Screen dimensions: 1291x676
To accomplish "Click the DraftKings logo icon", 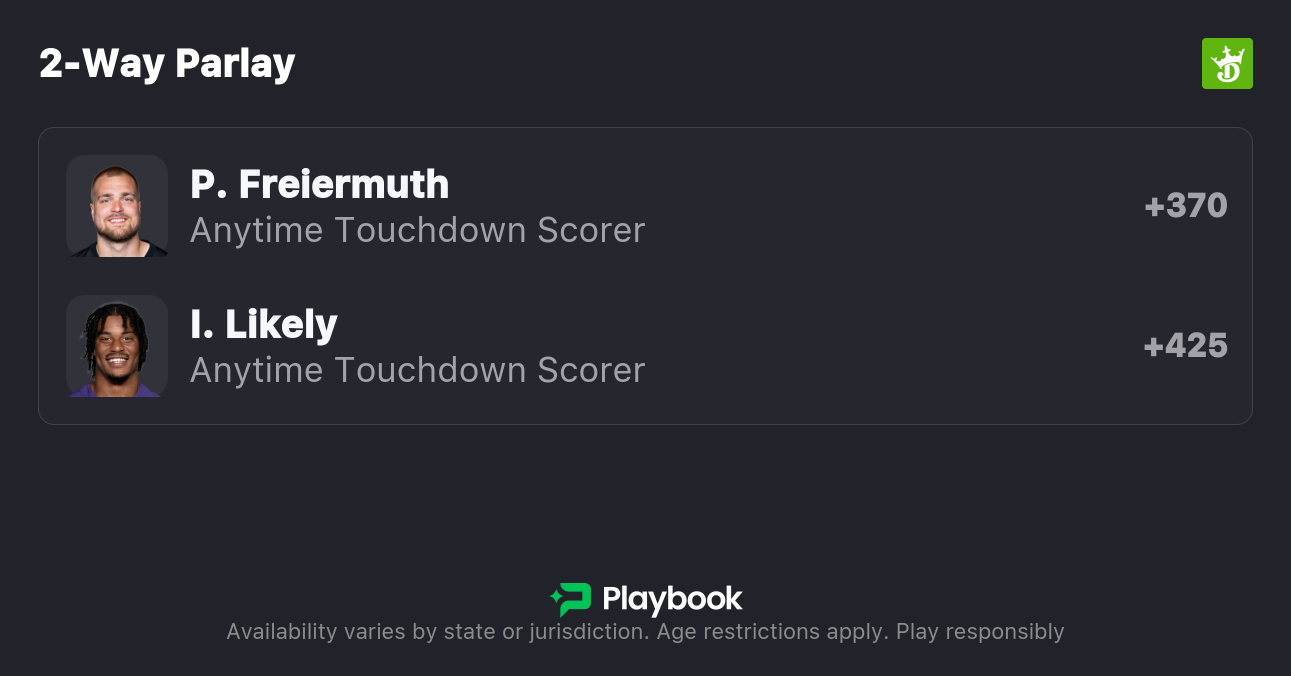I will pos(1227,64).
